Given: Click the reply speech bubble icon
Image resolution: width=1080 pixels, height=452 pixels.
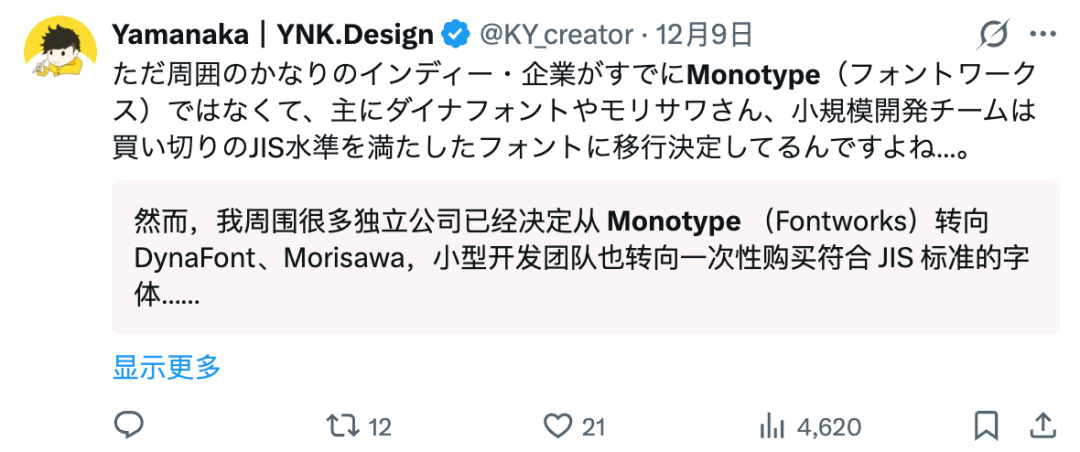Looking at the screenshot, I should point(129,426).
